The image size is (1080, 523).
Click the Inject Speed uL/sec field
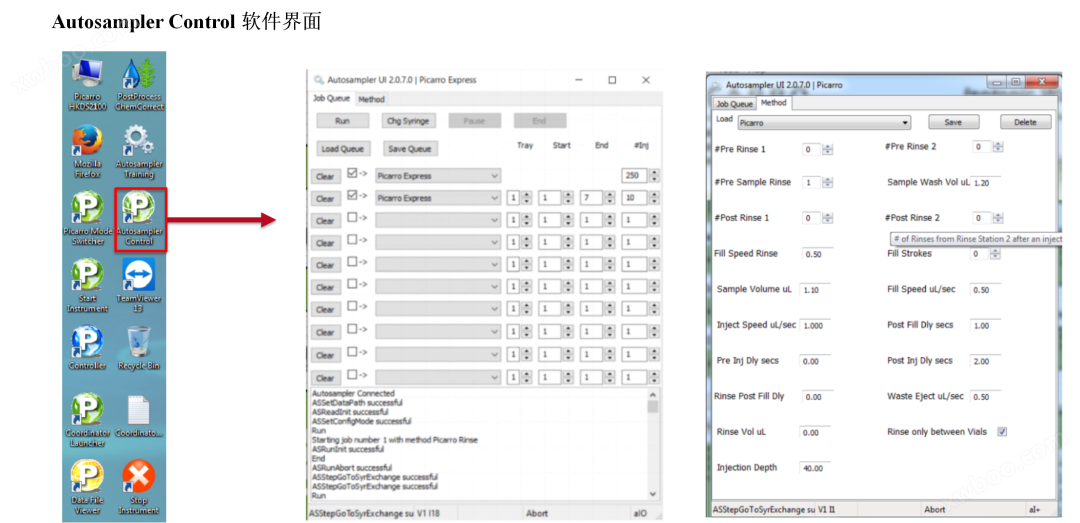[x=815, y=326]
